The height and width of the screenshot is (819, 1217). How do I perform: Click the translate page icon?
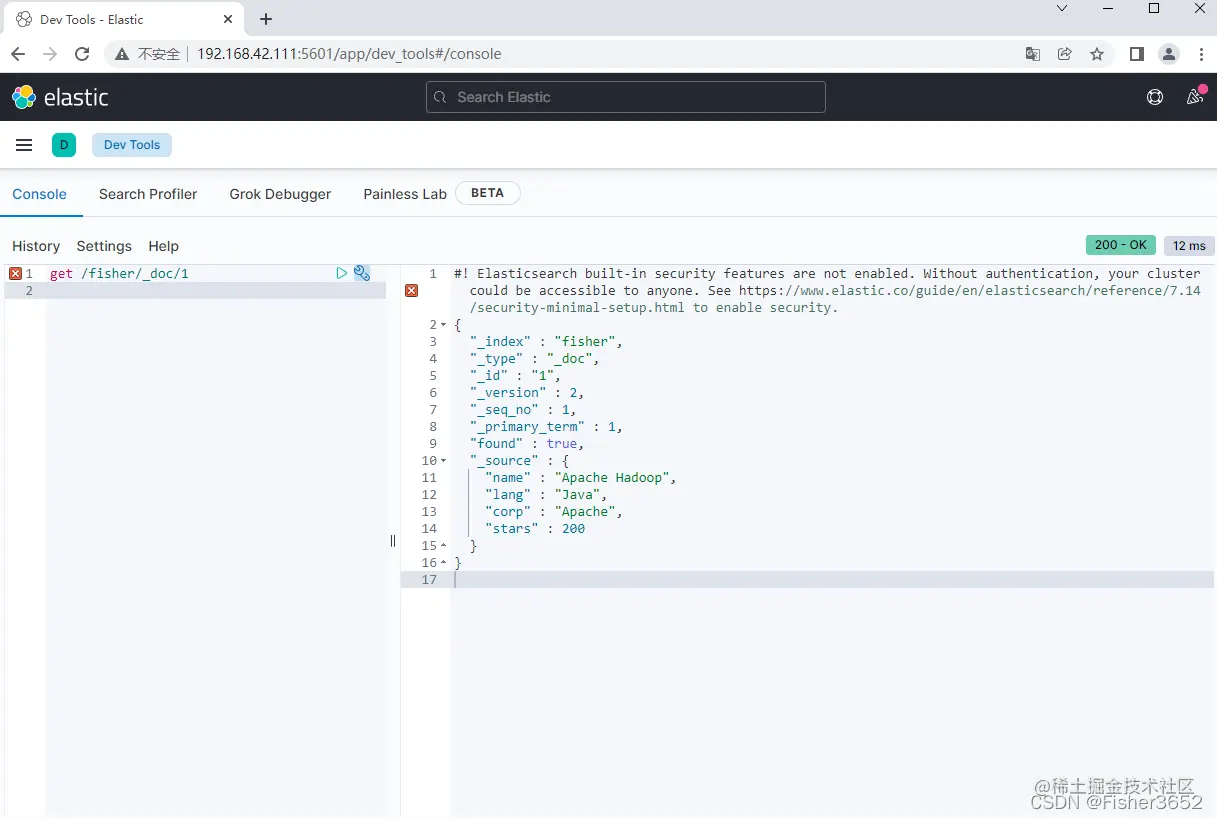click(1033, 54)
